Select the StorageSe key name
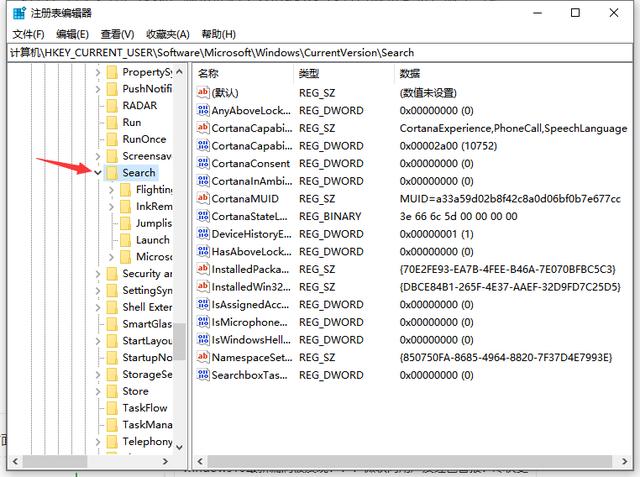Image resolution: width=640 pixels, height=477 pixels. (x=147, y=374)
